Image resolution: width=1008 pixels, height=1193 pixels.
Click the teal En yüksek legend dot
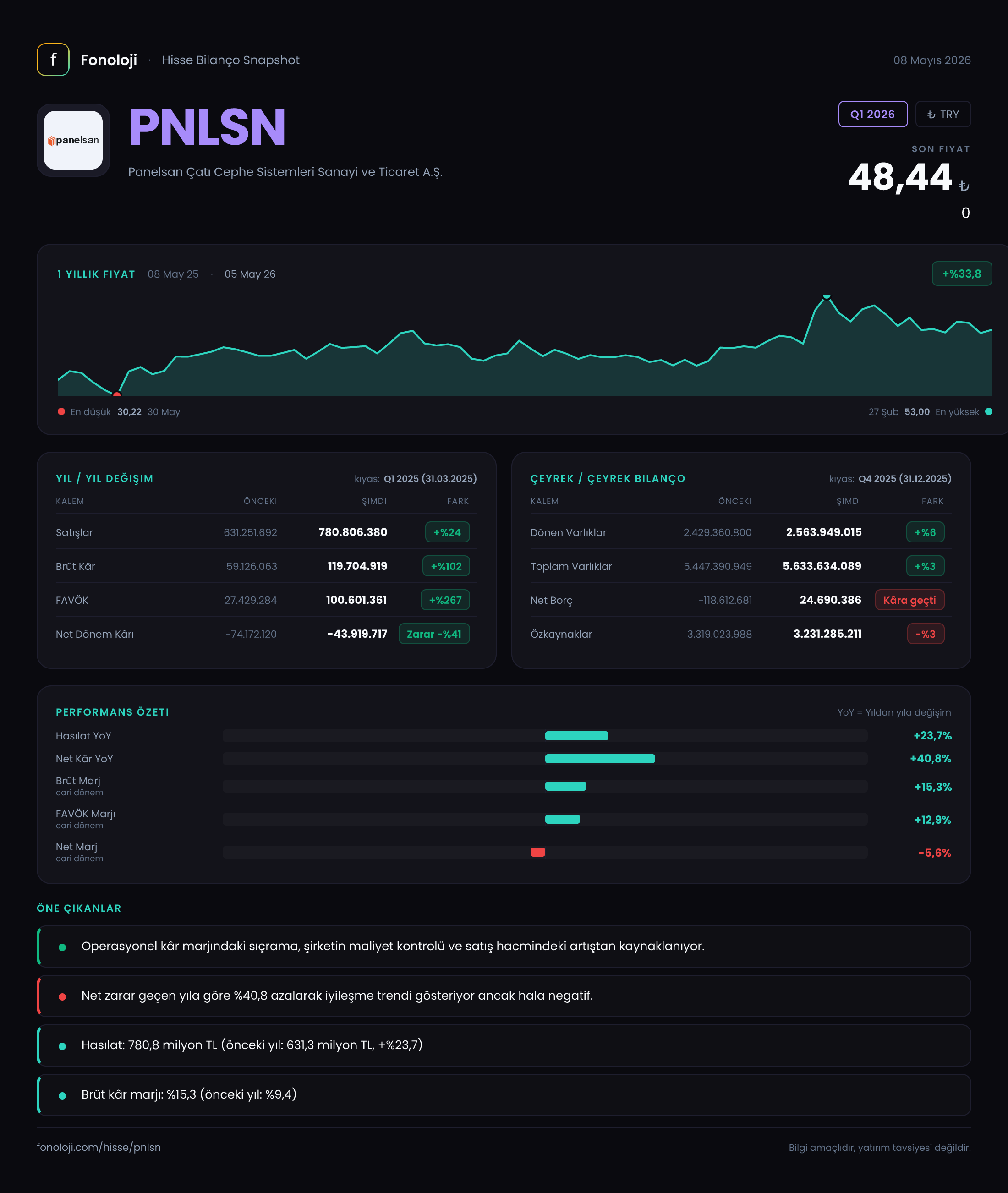(989, 411)
